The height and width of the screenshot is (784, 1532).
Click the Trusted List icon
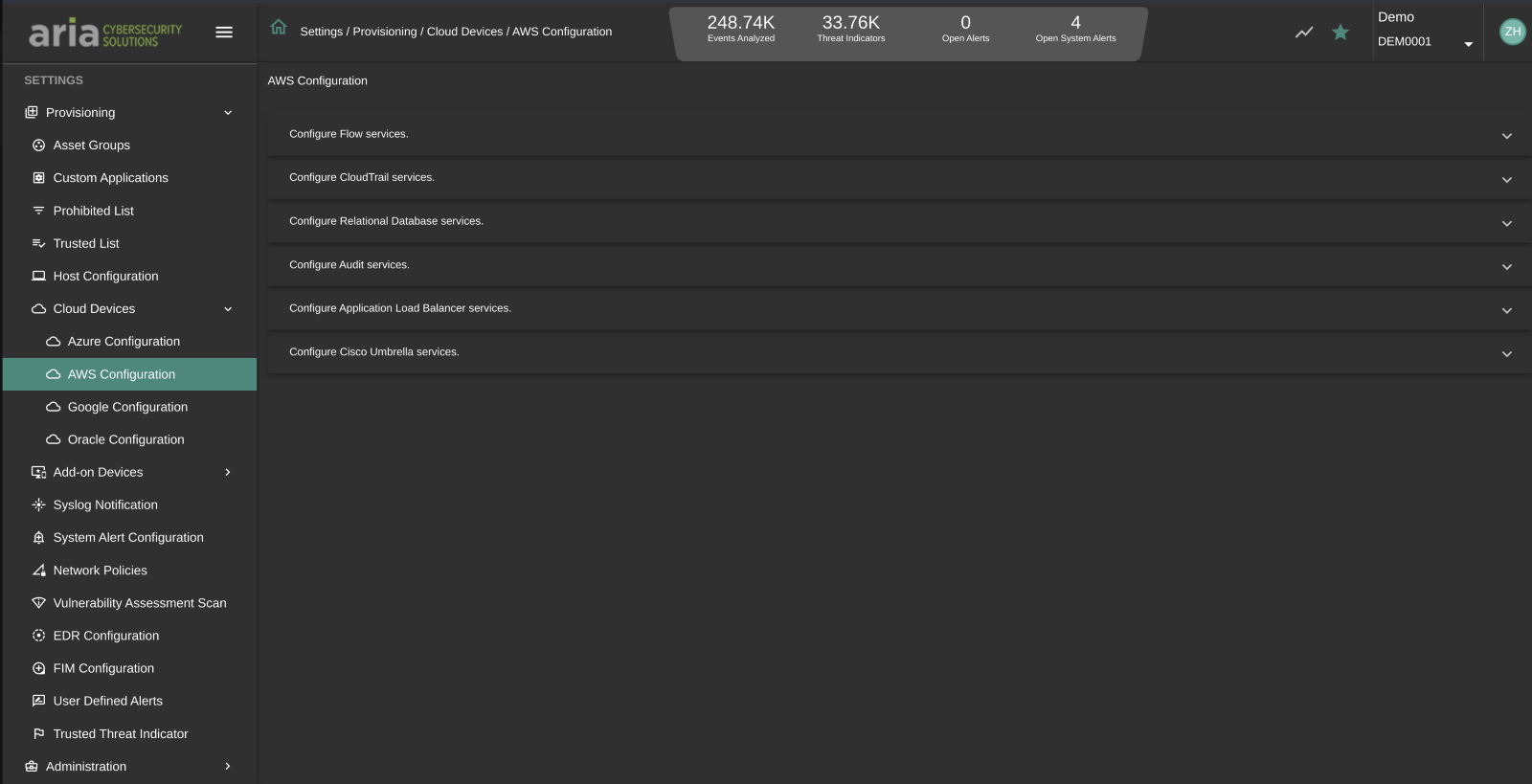pos(39,243)
